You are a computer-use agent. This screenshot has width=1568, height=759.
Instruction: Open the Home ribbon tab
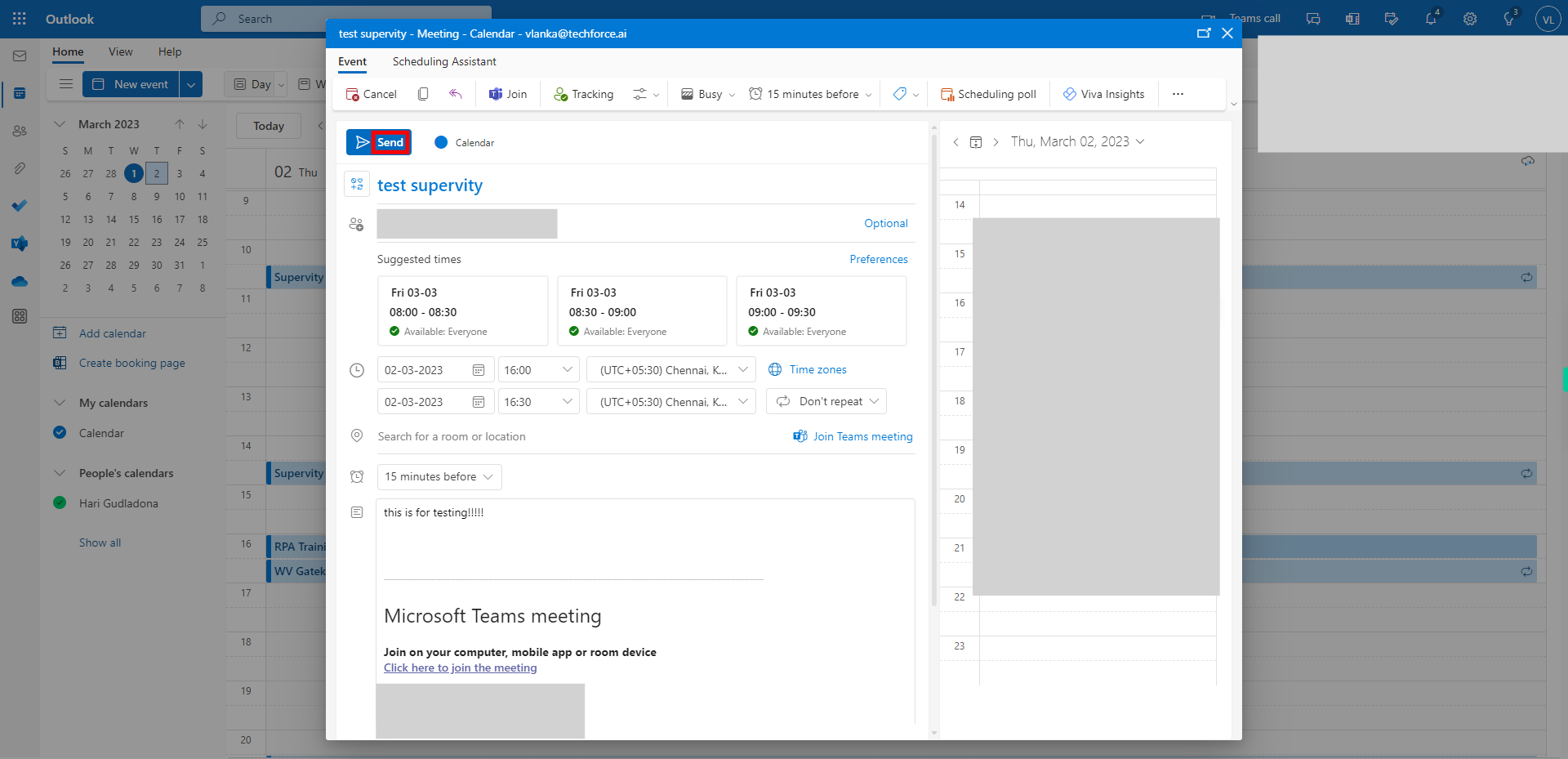pyautogui.click(x=68, y=51)
